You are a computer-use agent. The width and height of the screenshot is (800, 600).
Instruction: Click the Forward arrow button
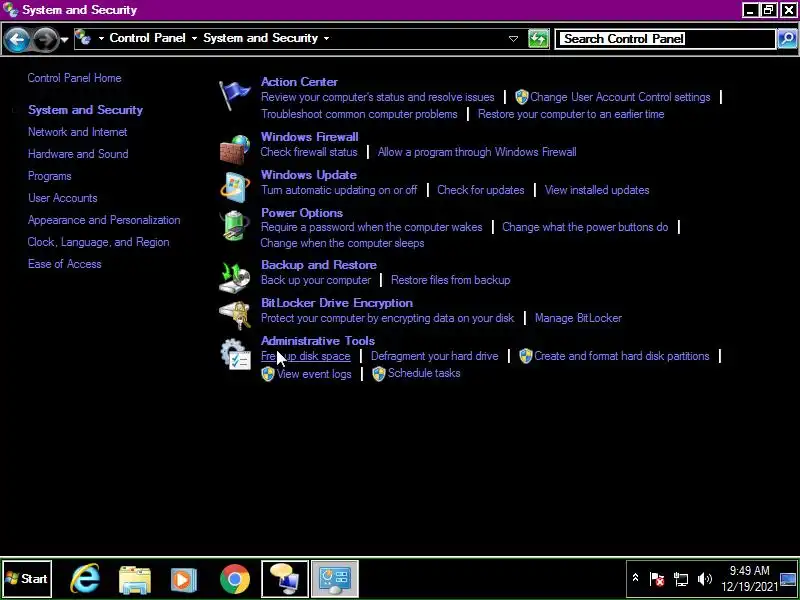point(45,39)
